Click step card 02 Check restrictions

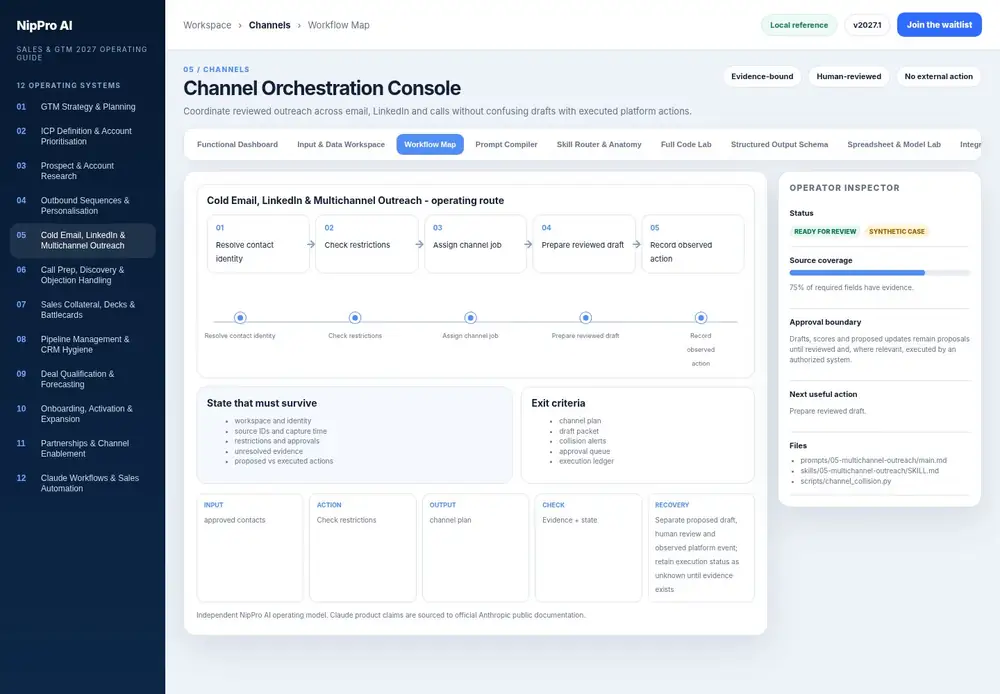pos(367,244)
